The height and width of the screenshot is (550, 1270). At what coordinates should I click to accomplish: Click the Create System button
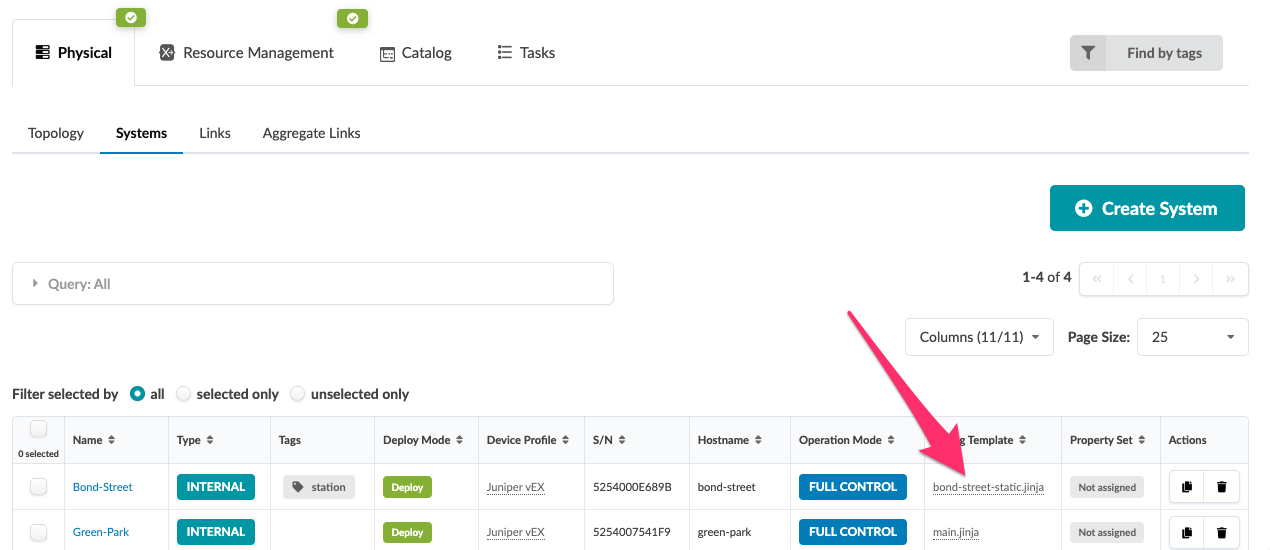(1146, 208)
